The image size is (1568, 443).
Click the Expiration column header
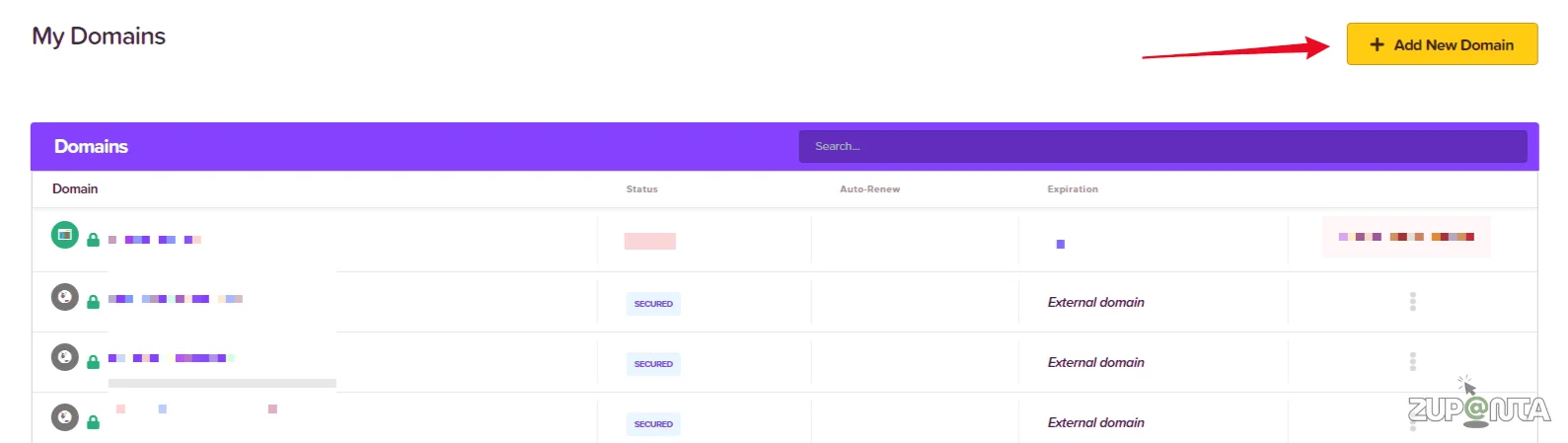pyautogui.click(x=1073, y=189)
